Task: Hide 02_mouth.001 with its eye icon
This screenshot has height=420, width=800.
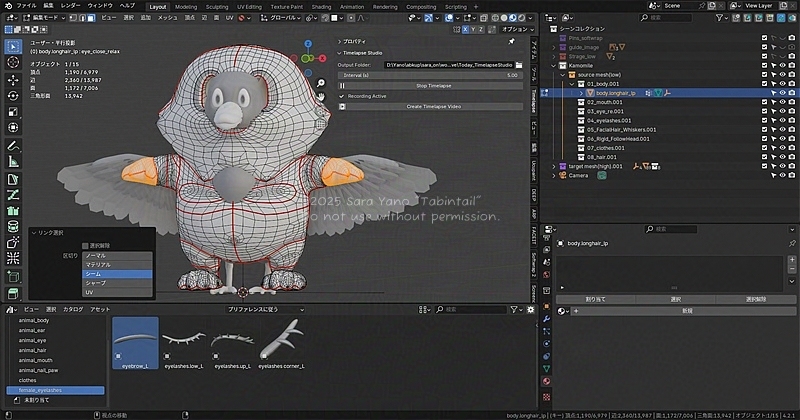Action: (781, 102)
